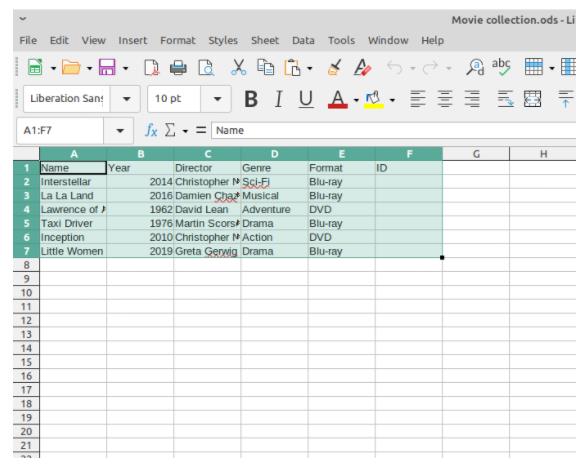Screen dimensions: 585x467
Task: Expand the Paste special arrow
Action: [309, 68]
